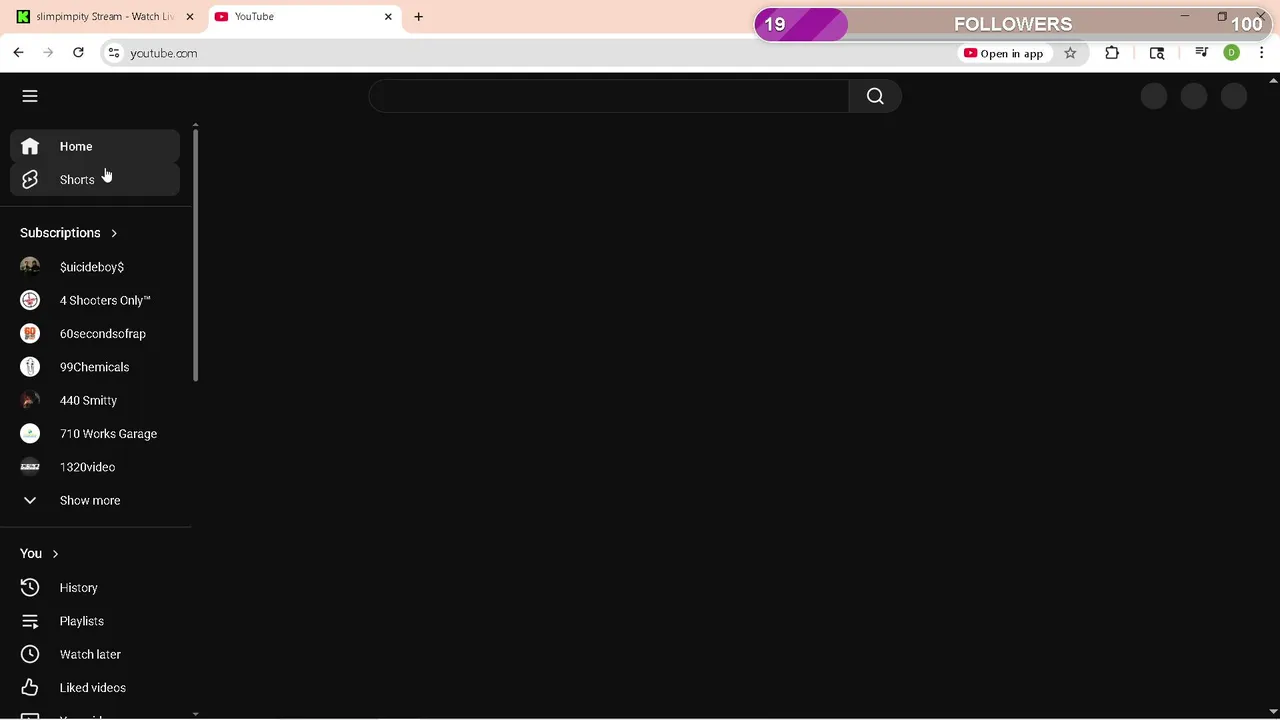
Task: Click the 440 Smitty channel avatar
Action: pos(30,400)
